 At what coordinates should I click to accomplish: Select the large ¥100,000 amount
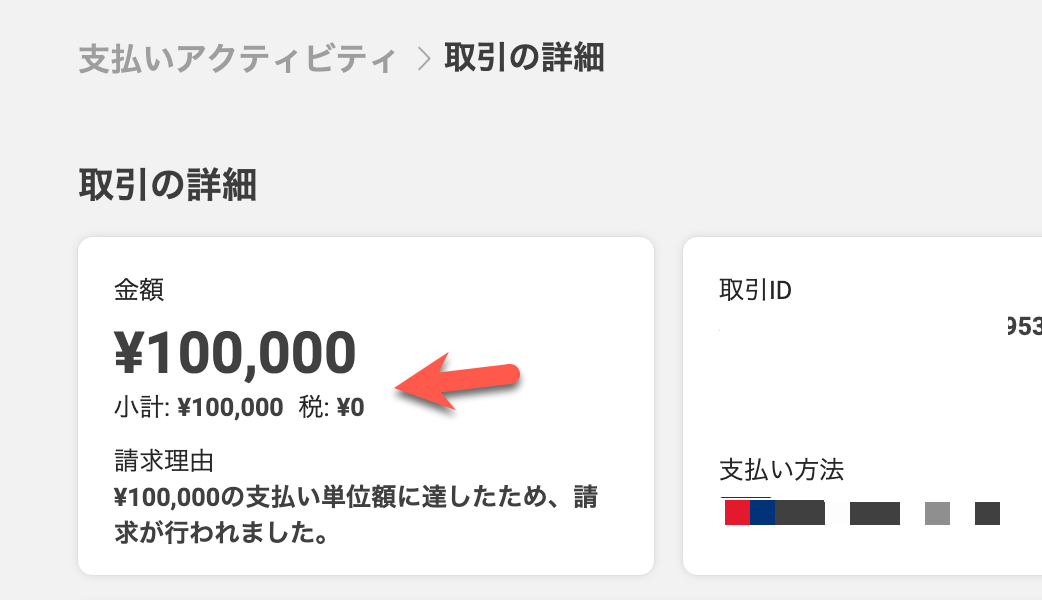pos(235,354)
